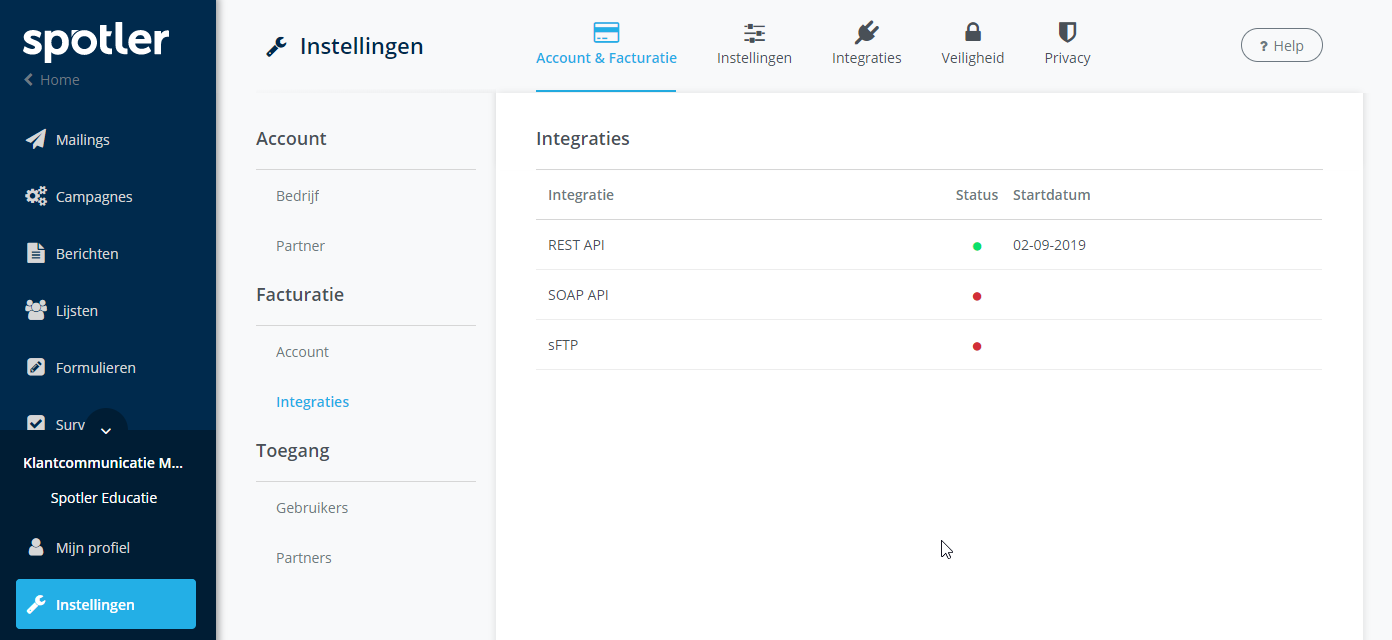This screenshot has width=1392, height=640.
Task: Click the Mailings paper plane icon
Action: (36, 139)
